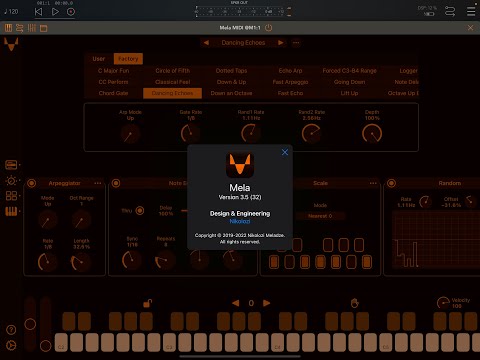Show the keyboard icon in the plugin title bar
This screenshot has height=360, width=480.
point(8,28)
